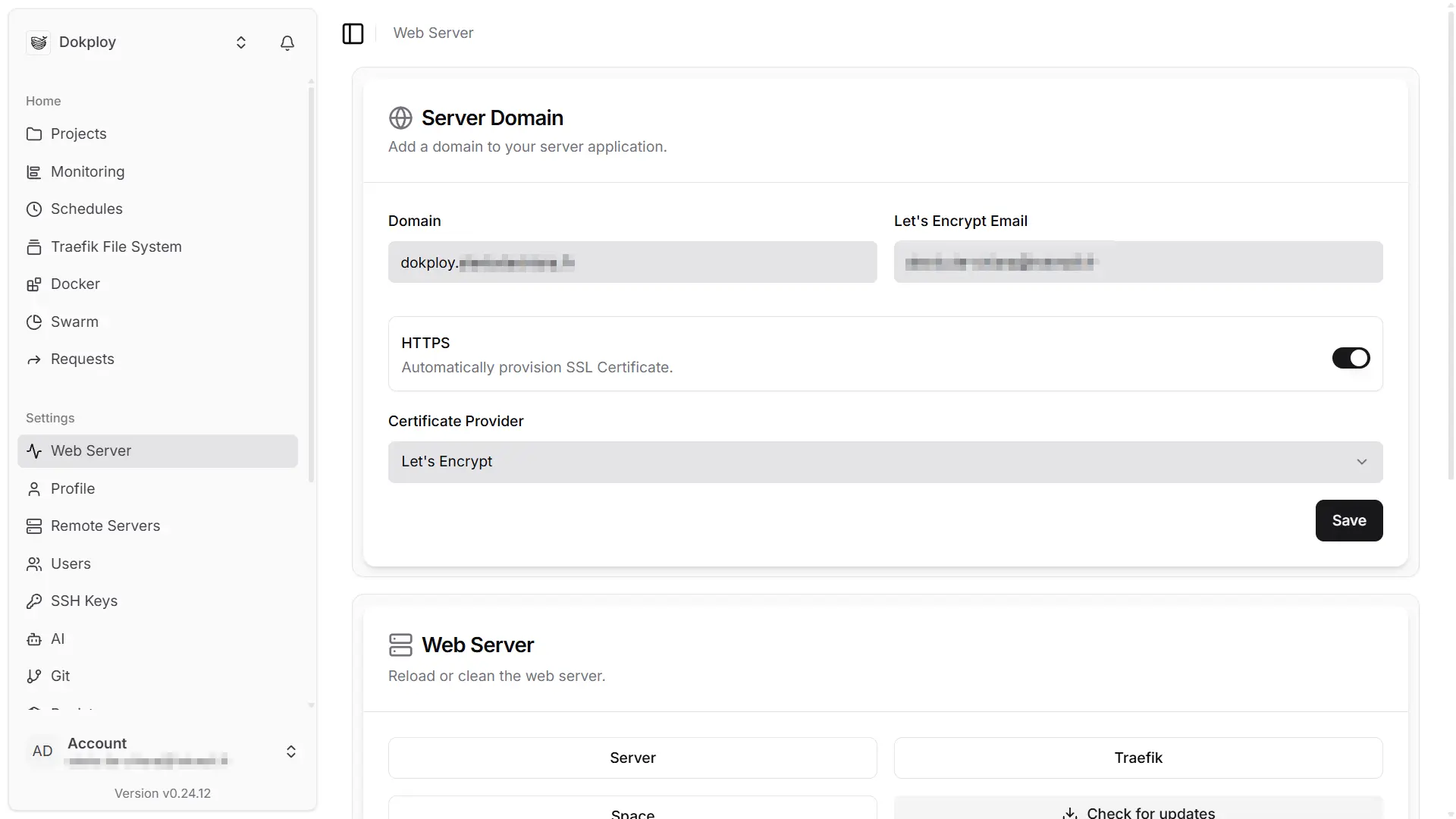Click the sidebar scrollbar
Viewport: 1456px width, 819px height.
[x=311, y=284]
